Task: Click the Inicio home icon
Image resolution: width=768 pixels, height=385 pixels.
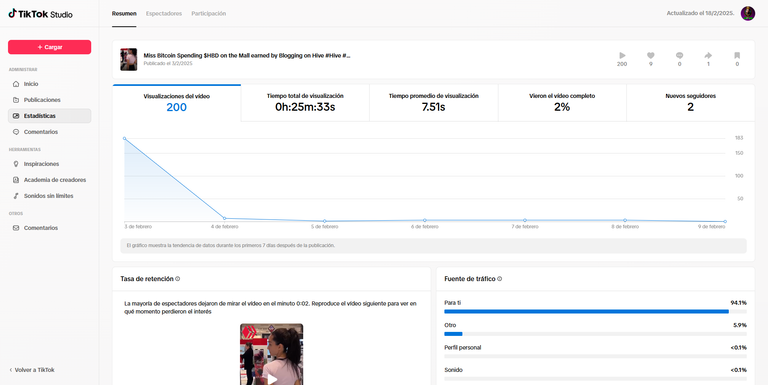Action: (x=16, y=84)
